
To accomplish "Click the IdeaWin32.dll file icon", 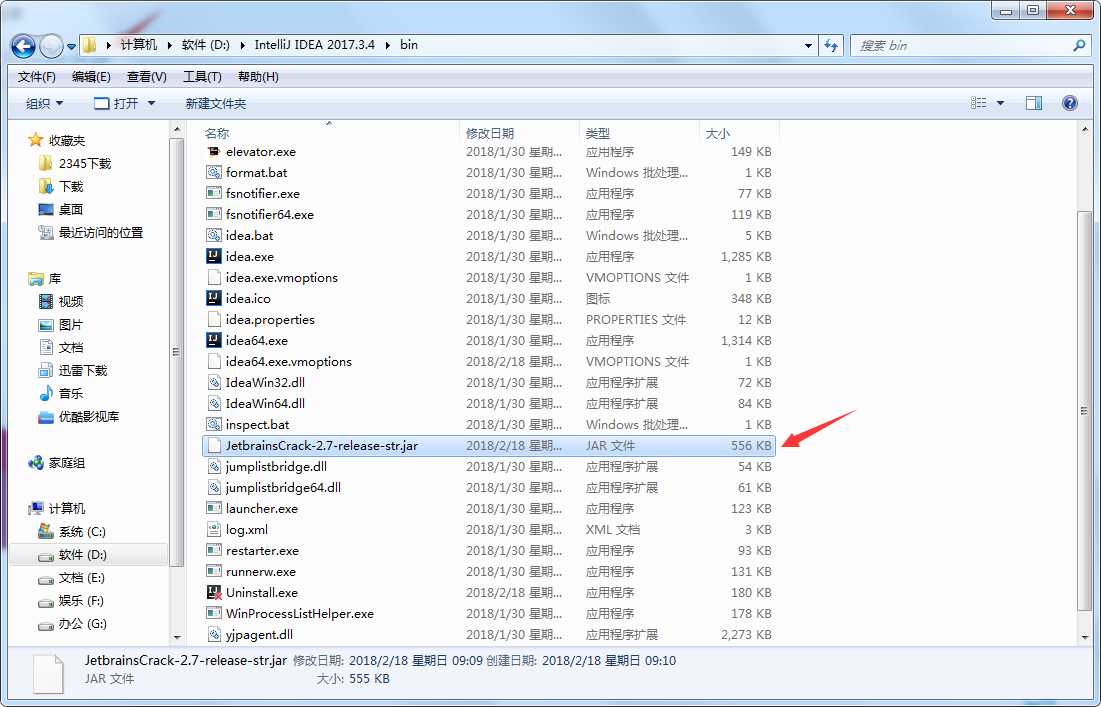I will click(x=214, y=383).
